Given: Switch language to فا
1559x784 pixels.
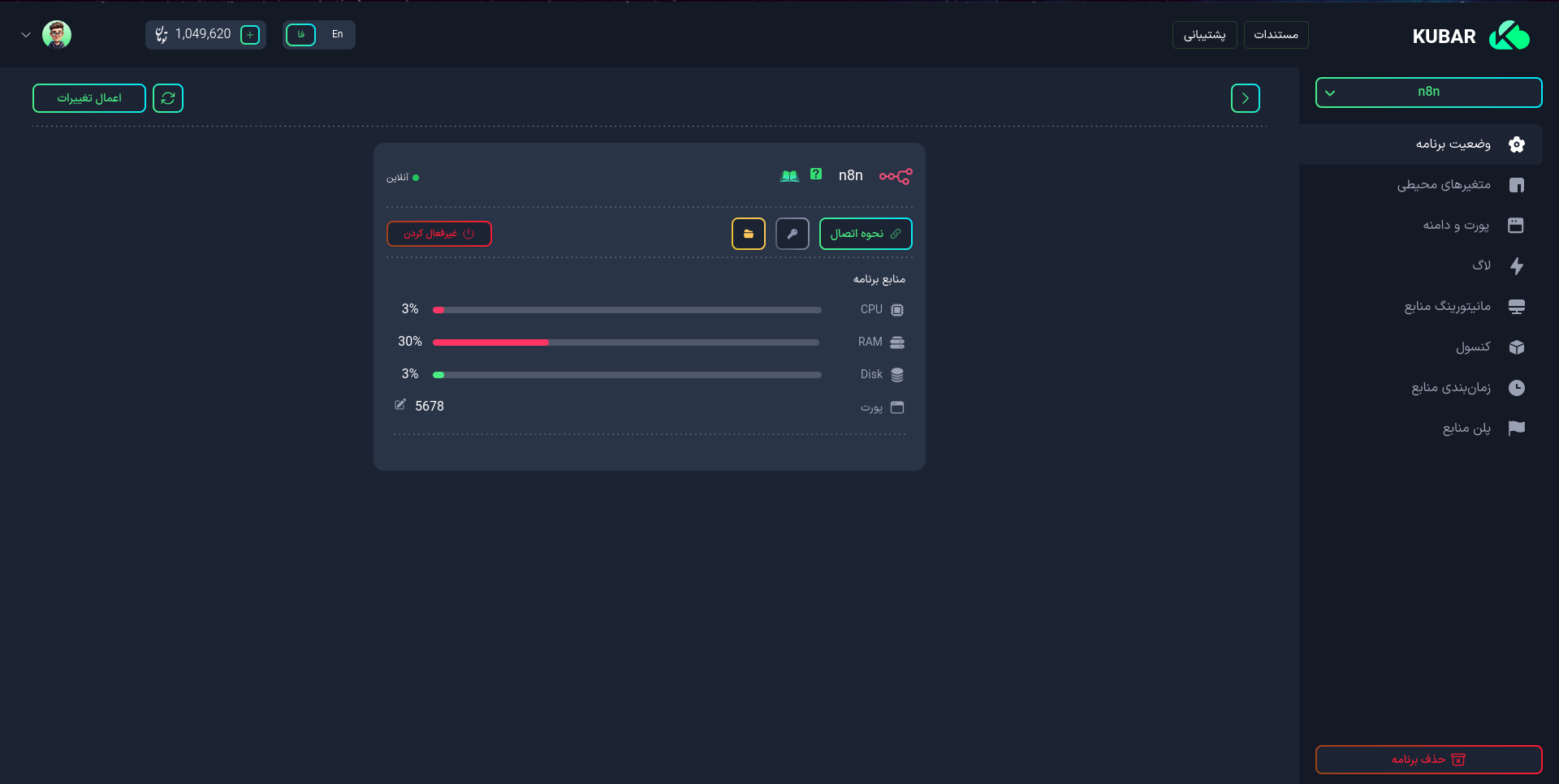Looking at the screenshot, I should click(x=300, y=35).
